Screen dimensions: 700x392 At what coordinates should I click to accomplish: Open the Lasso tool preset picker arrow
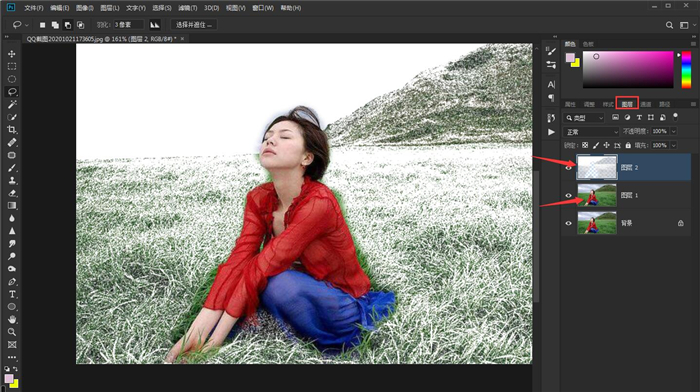tap(27, 25)
